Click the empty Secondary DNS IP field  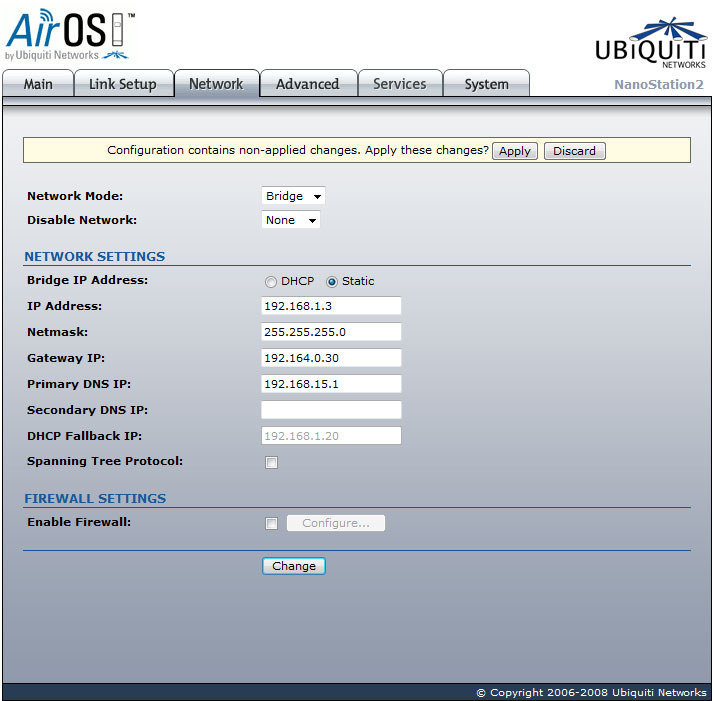pos(331,410)
